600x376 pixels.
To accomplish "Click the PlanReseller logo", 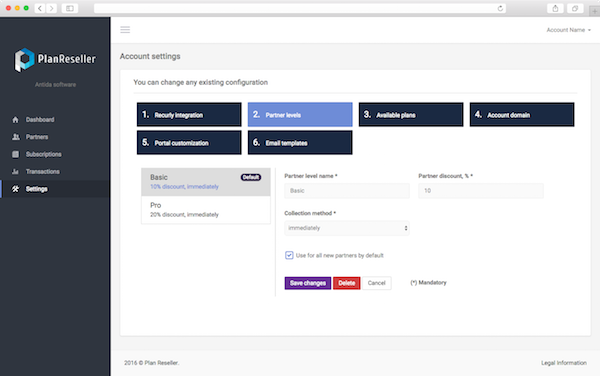I will (x=55, y=60).
